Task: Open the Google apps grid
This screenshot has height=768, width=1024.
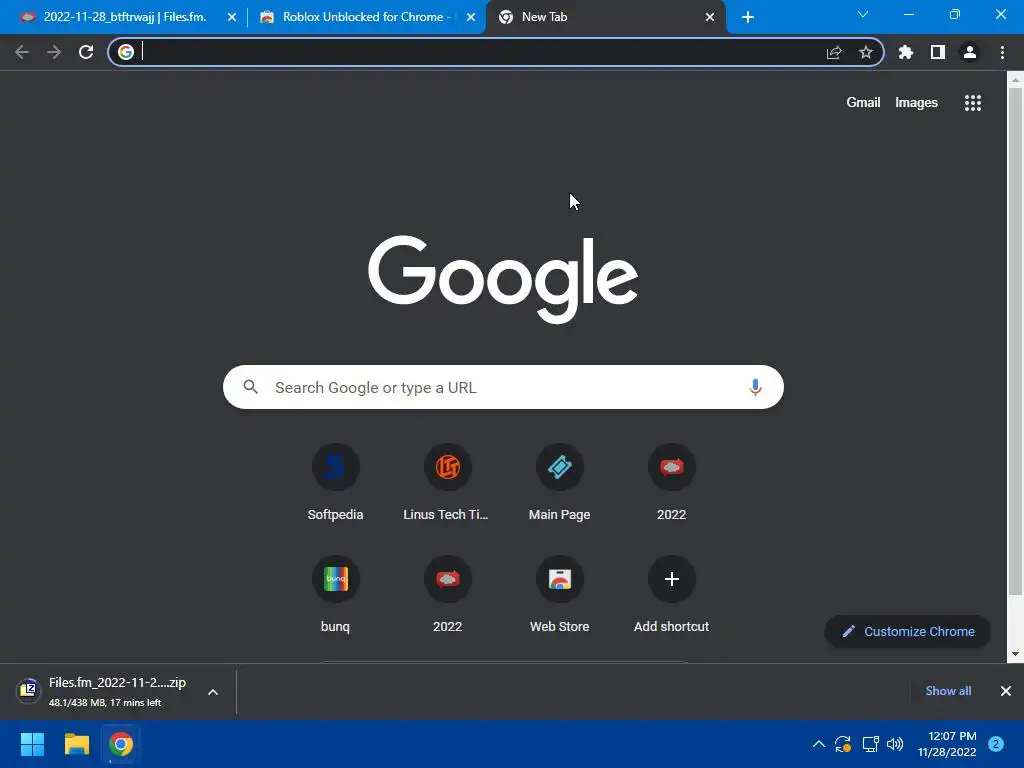Action: [x=973, y=103]
